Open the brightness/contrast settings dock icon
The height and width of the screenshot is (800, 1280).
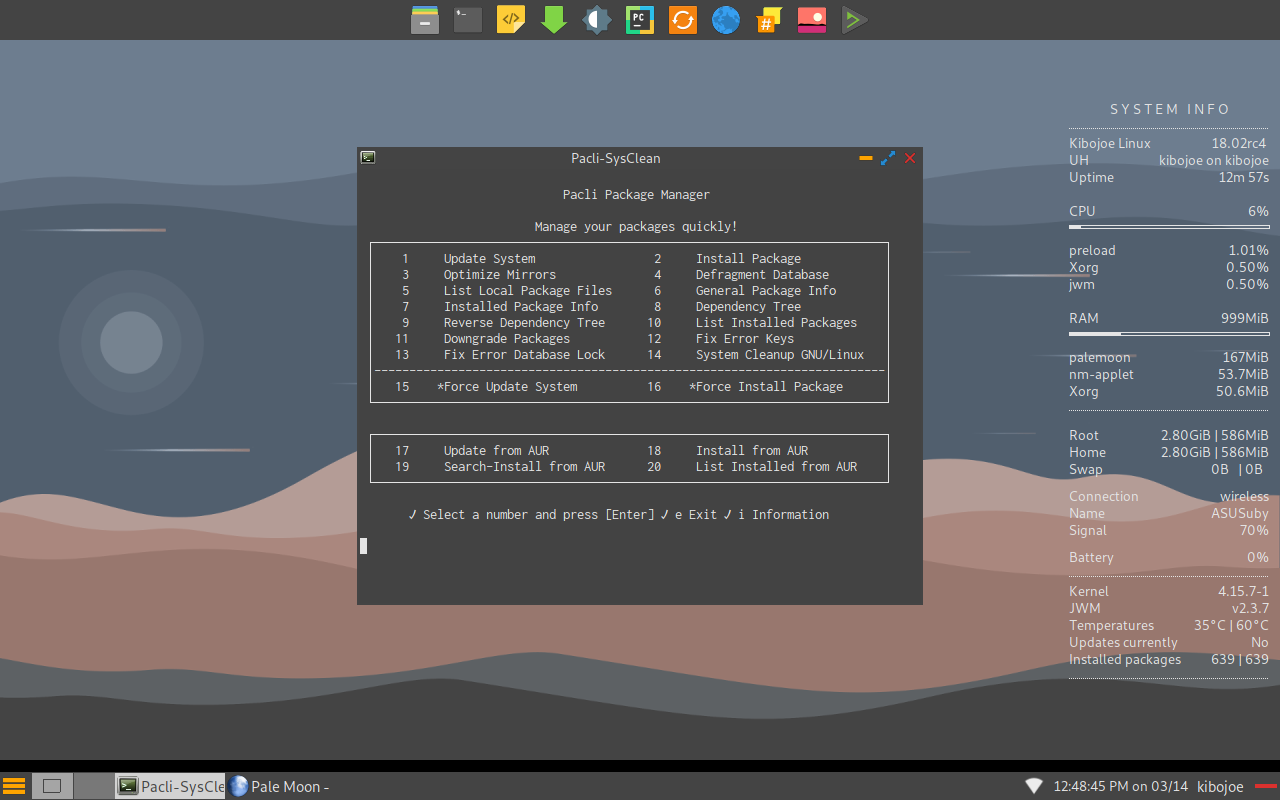(x=597, y=20)
